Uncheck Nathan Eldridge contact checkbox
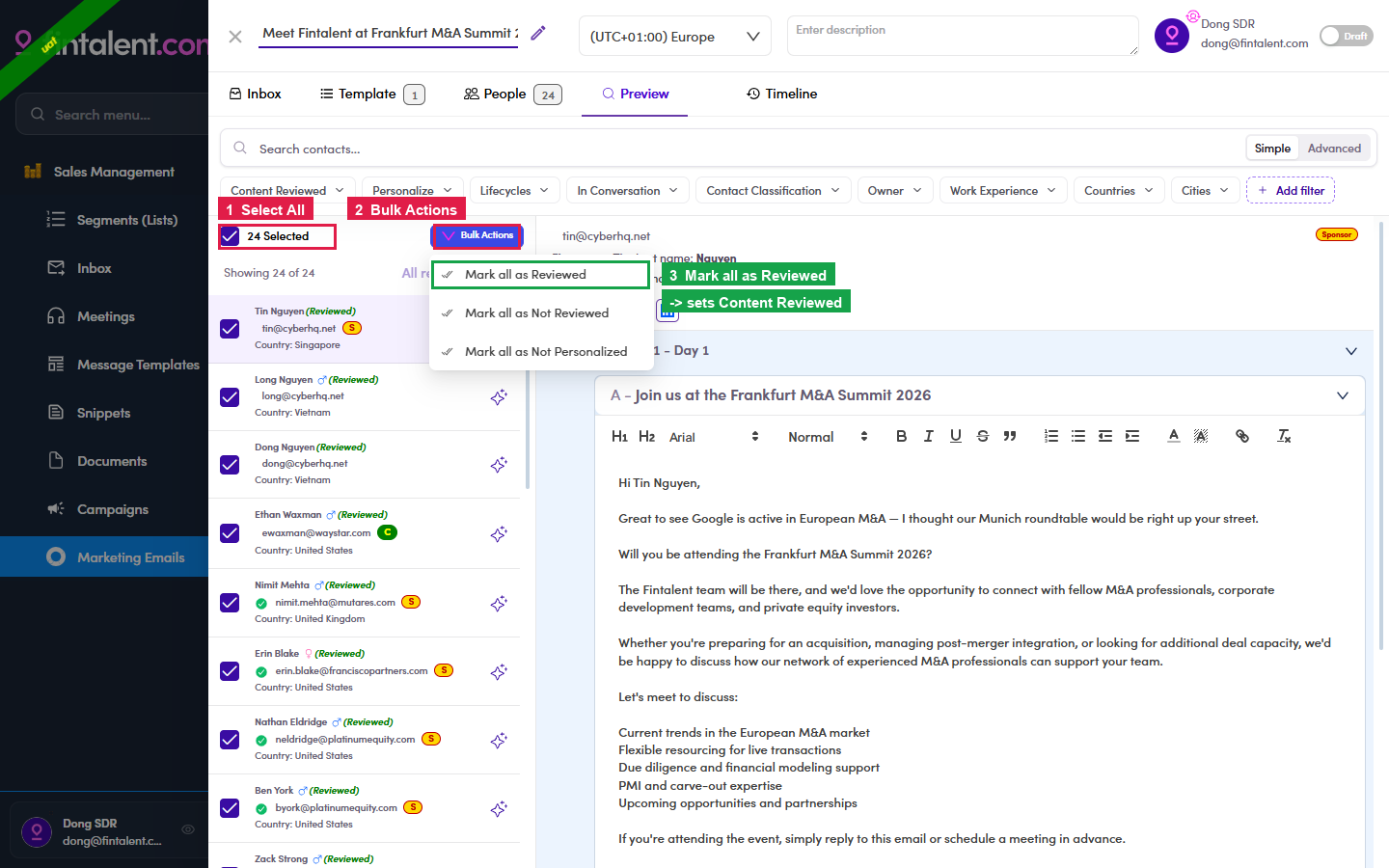This screenshot has width=1389, height=868. 230,740
